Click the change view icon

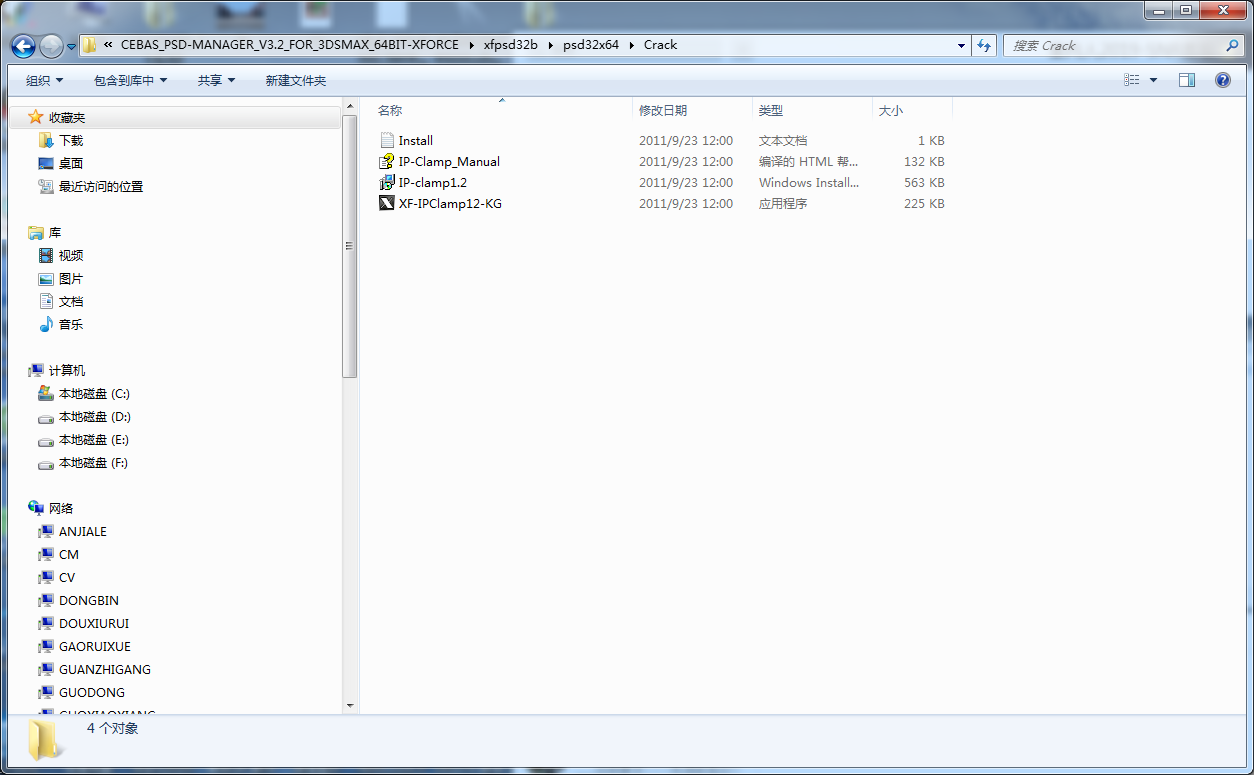1132,80
